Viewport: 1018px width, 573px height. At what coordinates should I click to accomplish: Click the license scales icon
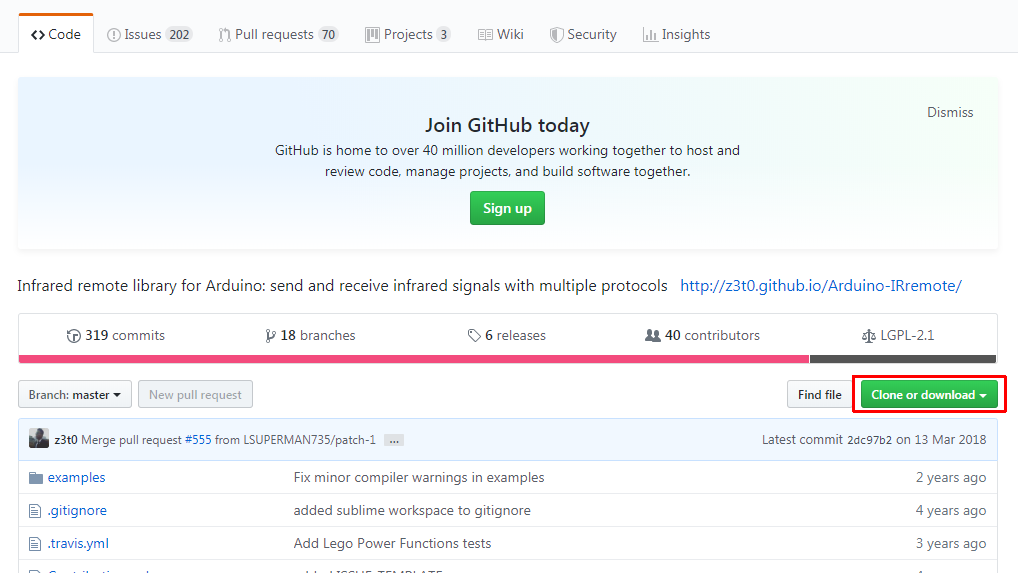[x=869, y=335]
